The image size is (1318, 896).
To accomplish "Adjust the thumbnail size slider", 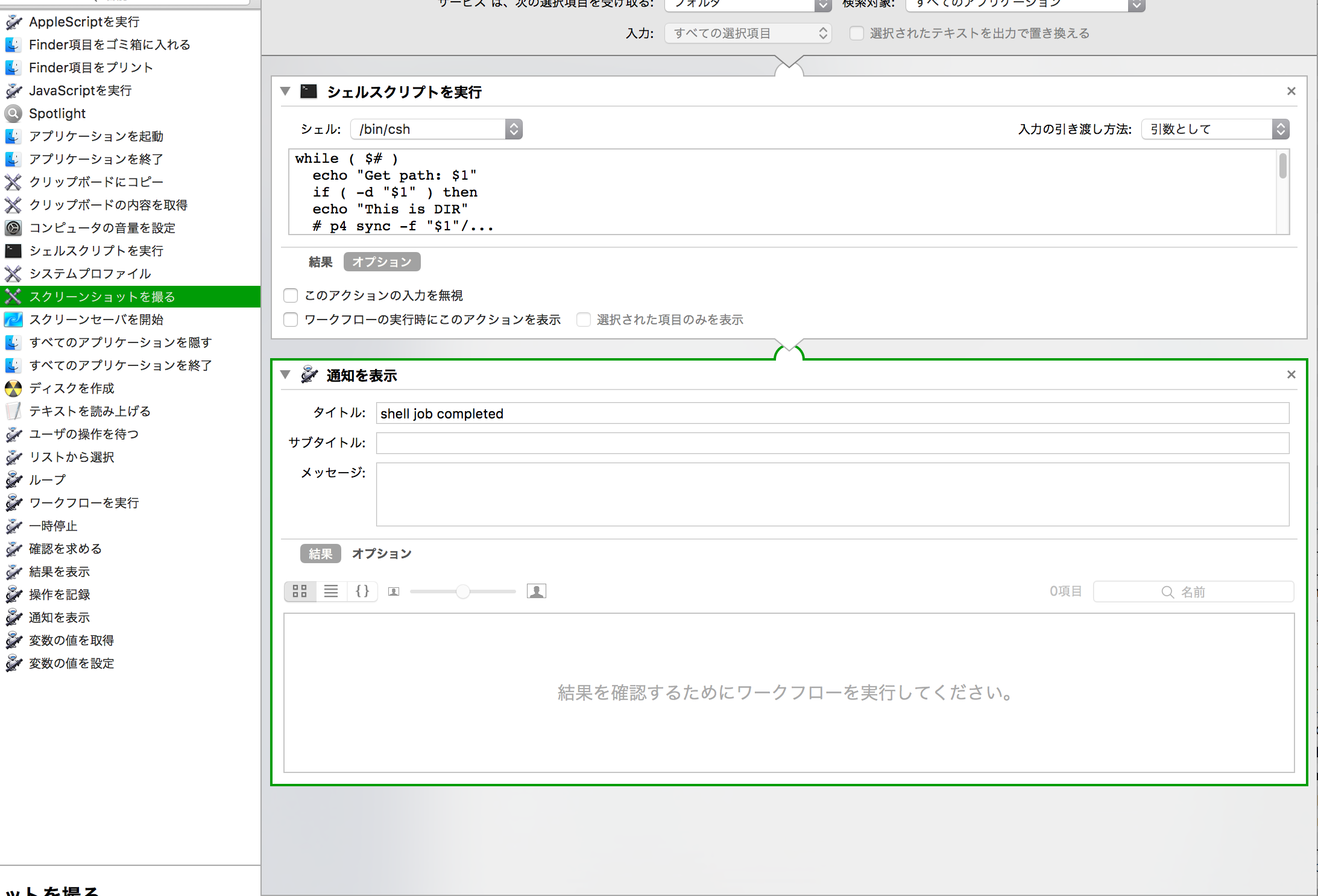I will (462, 592).
